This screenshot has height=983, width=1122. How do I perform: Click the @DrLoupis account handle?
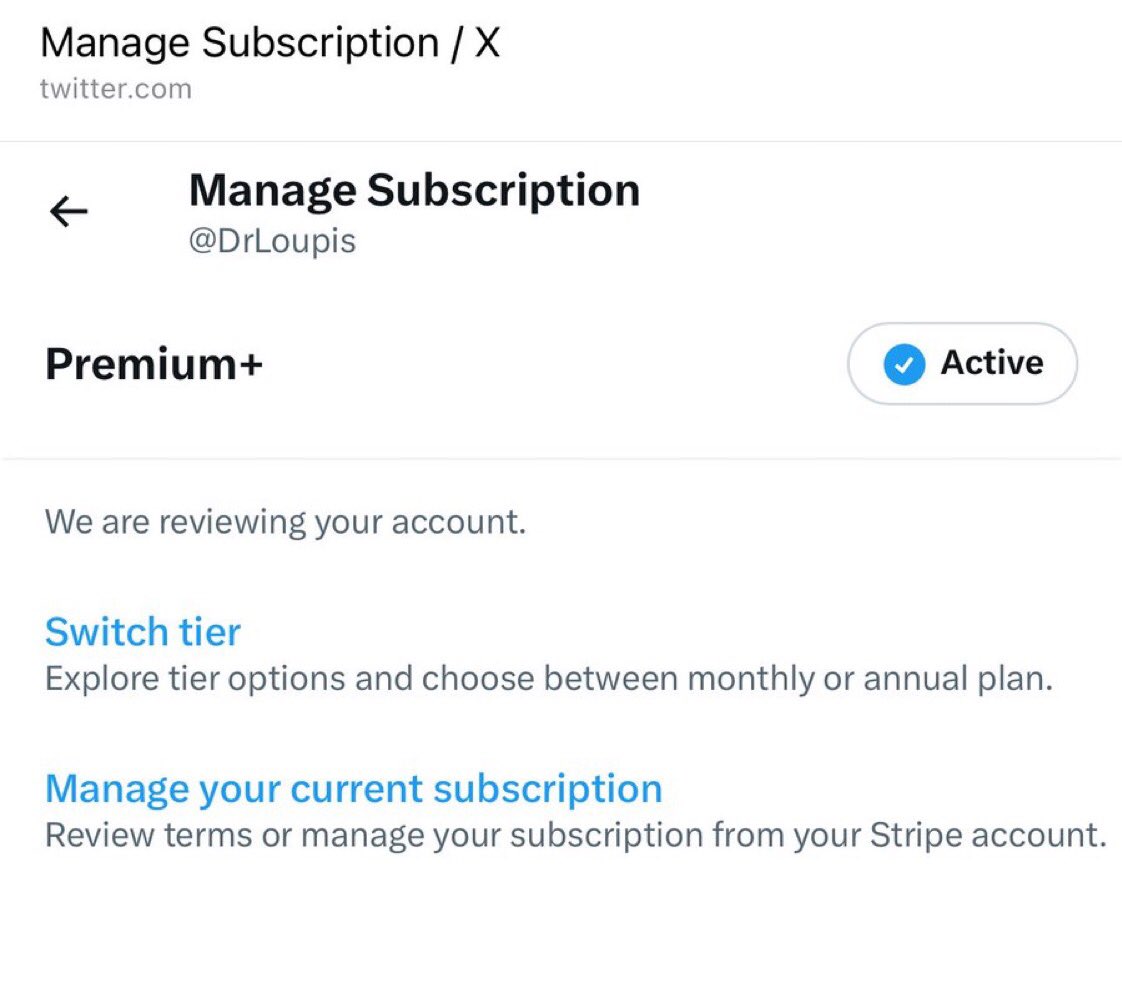pyautogui.click(x=272, y=242)
